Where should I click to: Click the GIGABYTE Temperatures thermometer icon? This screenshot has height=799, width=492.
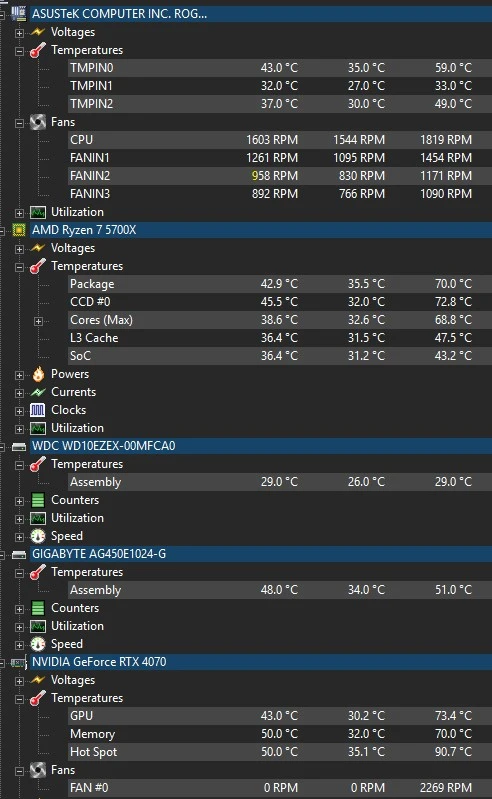point(38,572)
